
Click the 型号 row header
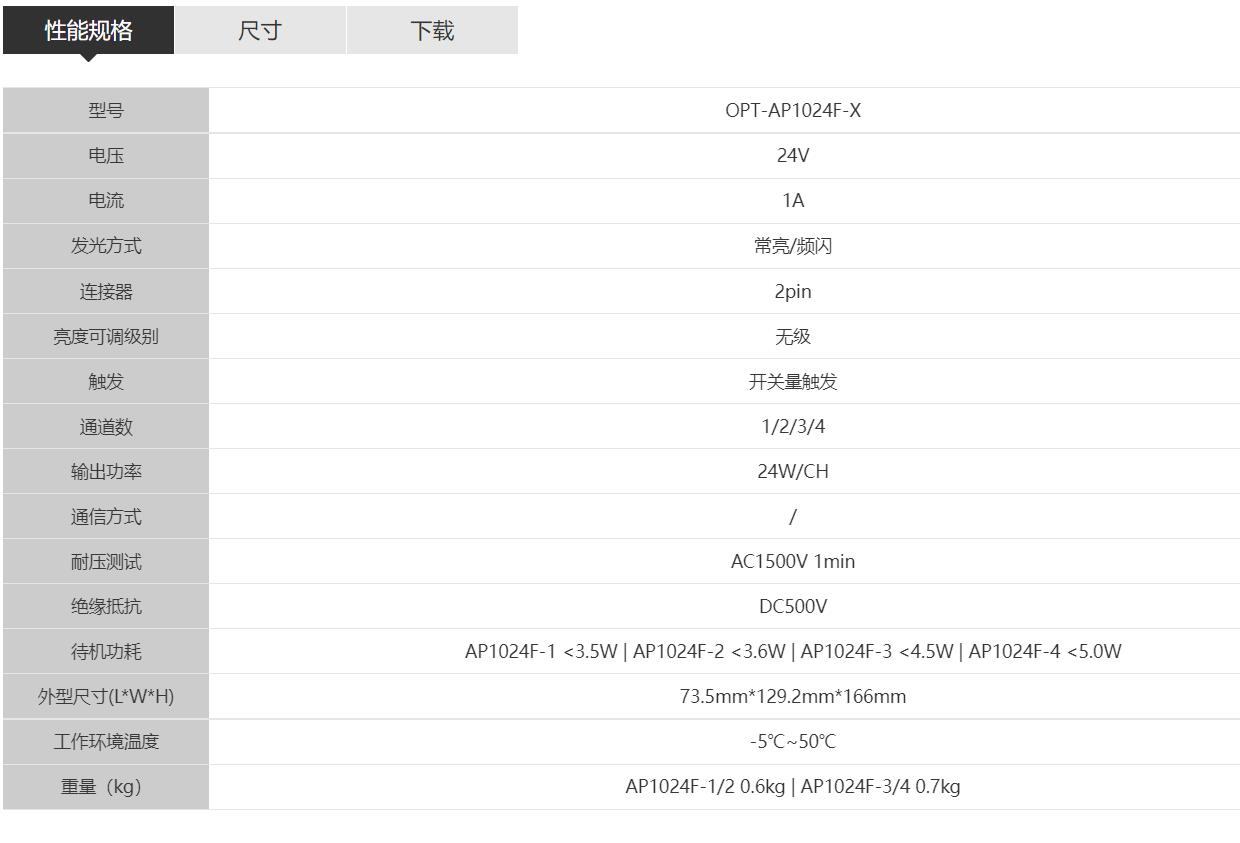[x=106, y=111]
